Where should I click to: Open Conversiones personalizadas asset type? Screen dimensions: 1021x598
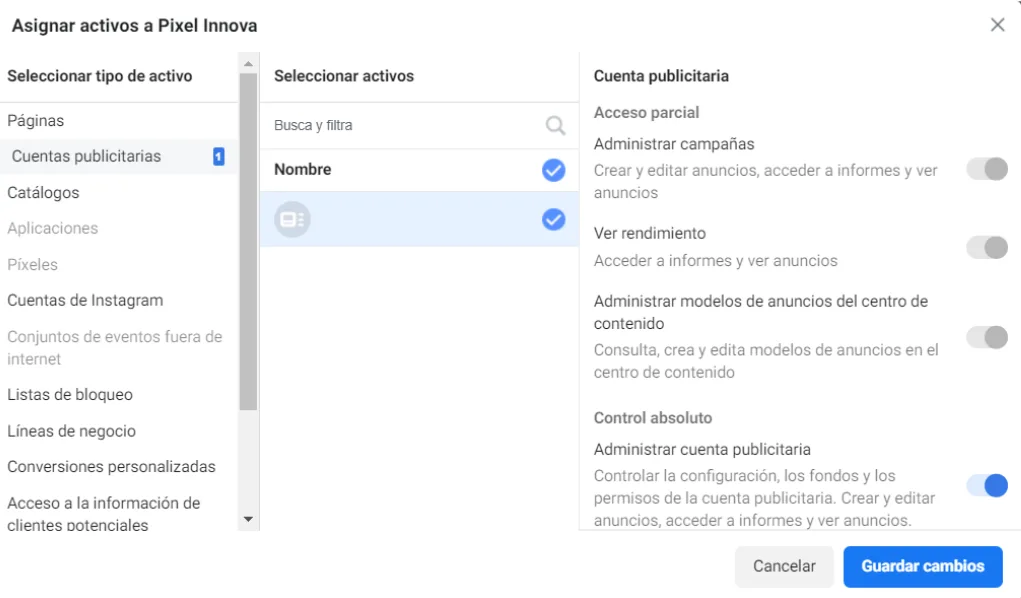click(111, 467)
